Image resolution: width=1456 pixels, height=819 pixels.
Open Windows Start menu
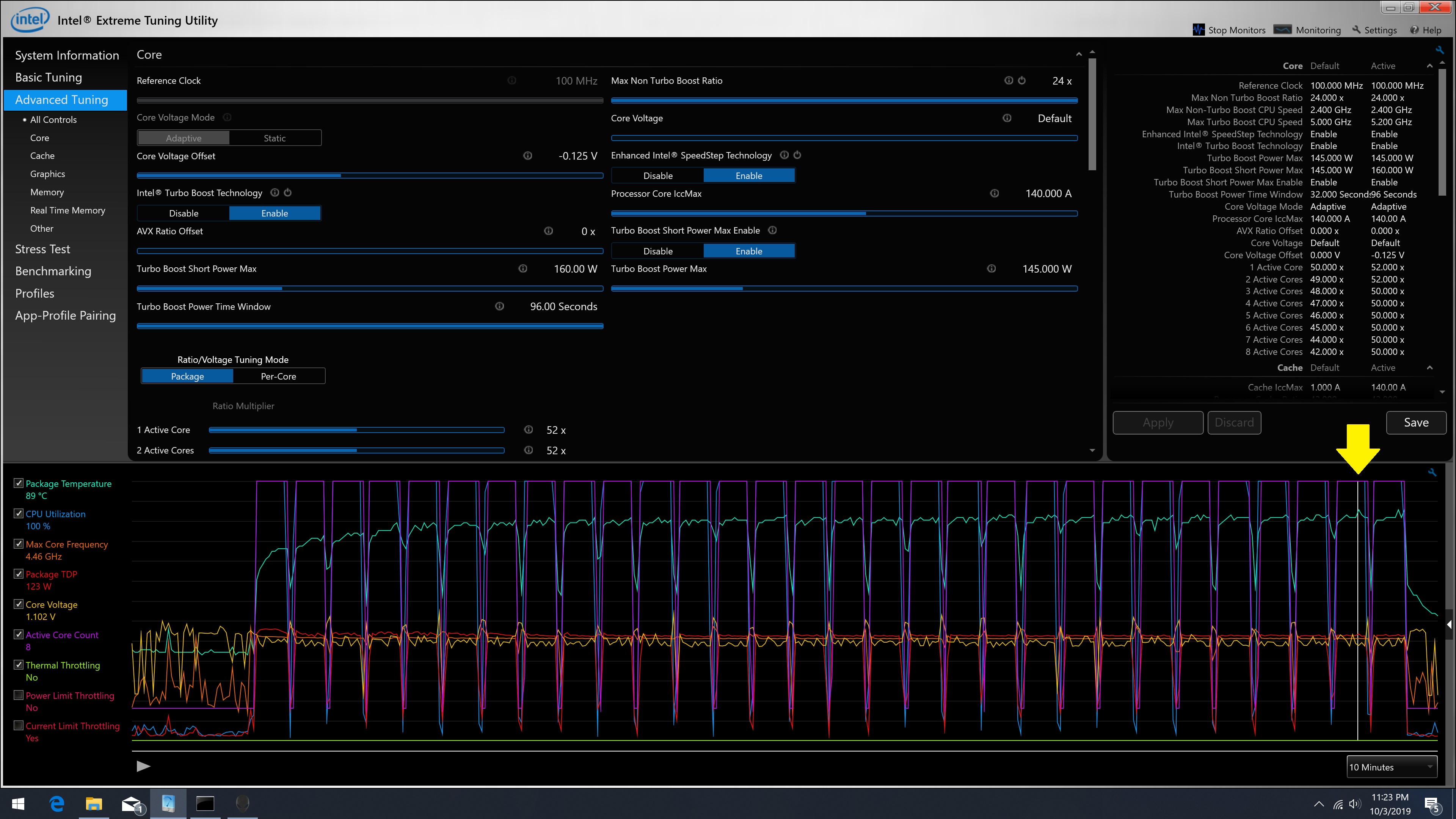18,803
